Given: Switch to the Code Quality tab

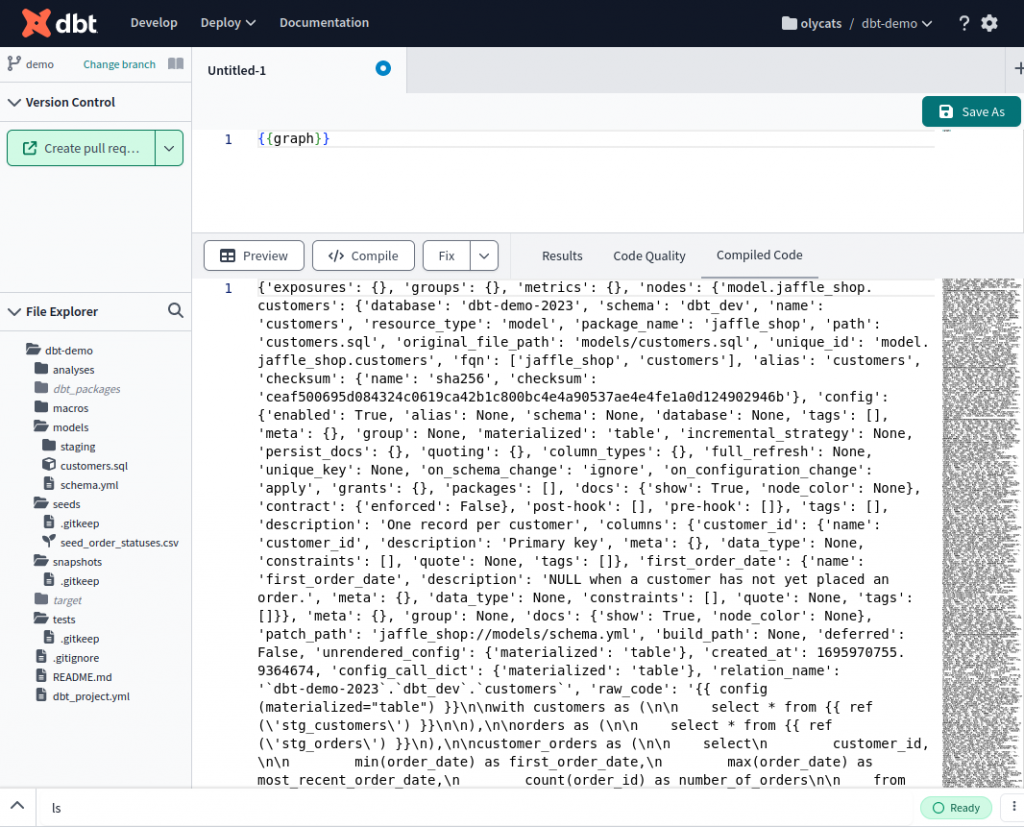Looking at the screenshot, I should click(x=649, y=256).
